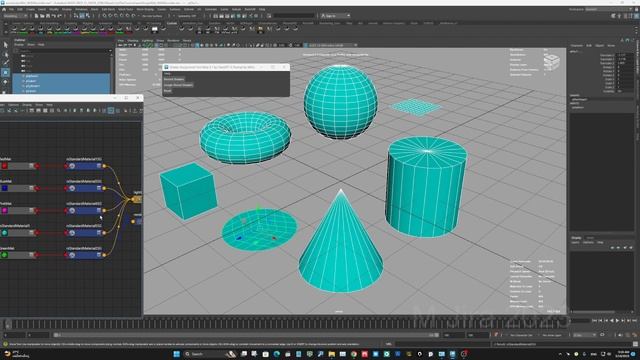Open File Explorer from the taskbar
Screen dimensions: 640x360
[331, 354]
